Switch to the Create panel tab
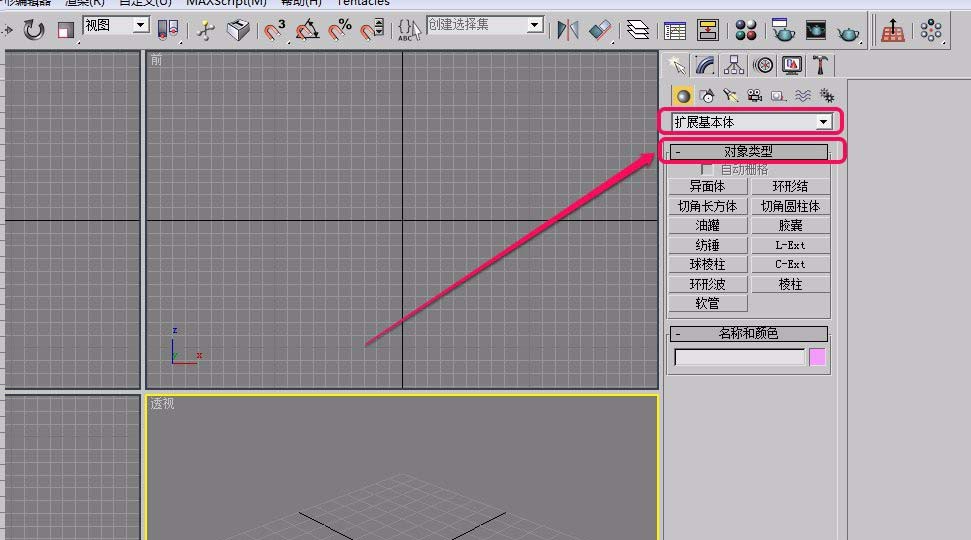Viewport: 971px width, 540px height. [676, 65]
